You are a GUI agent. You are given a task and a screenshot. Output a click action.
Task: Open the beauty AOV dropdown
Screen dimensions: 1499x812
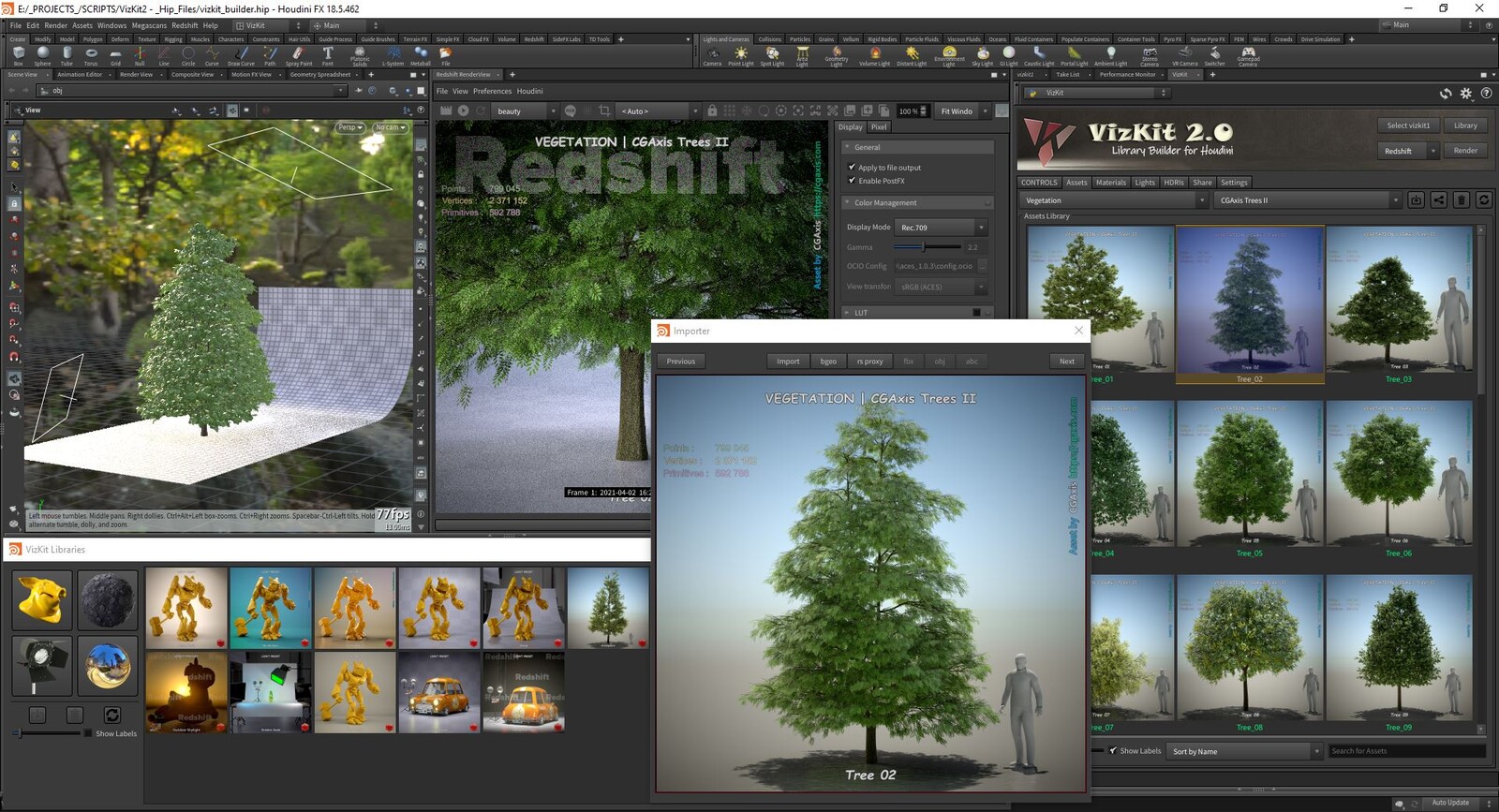tap(526, 111)
